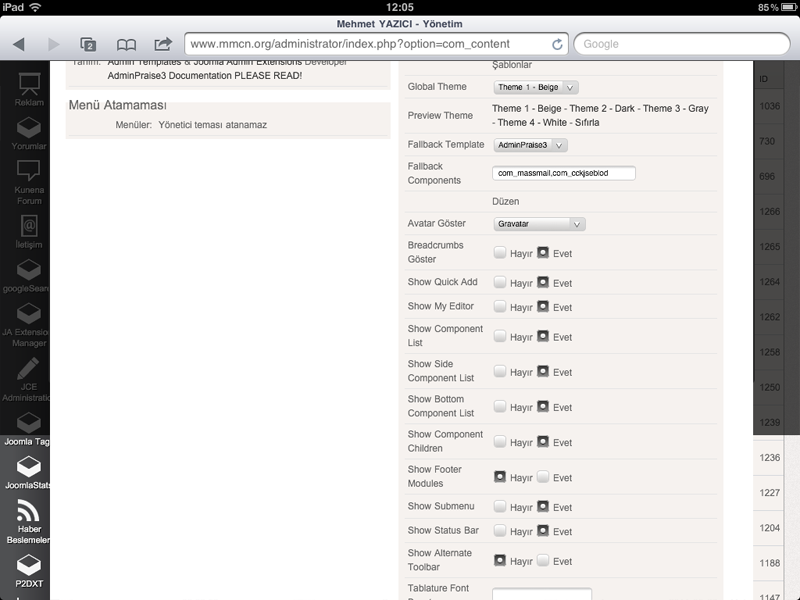Select Evet for Show Footer Modules
800x600 pixels.
[543, 477]
